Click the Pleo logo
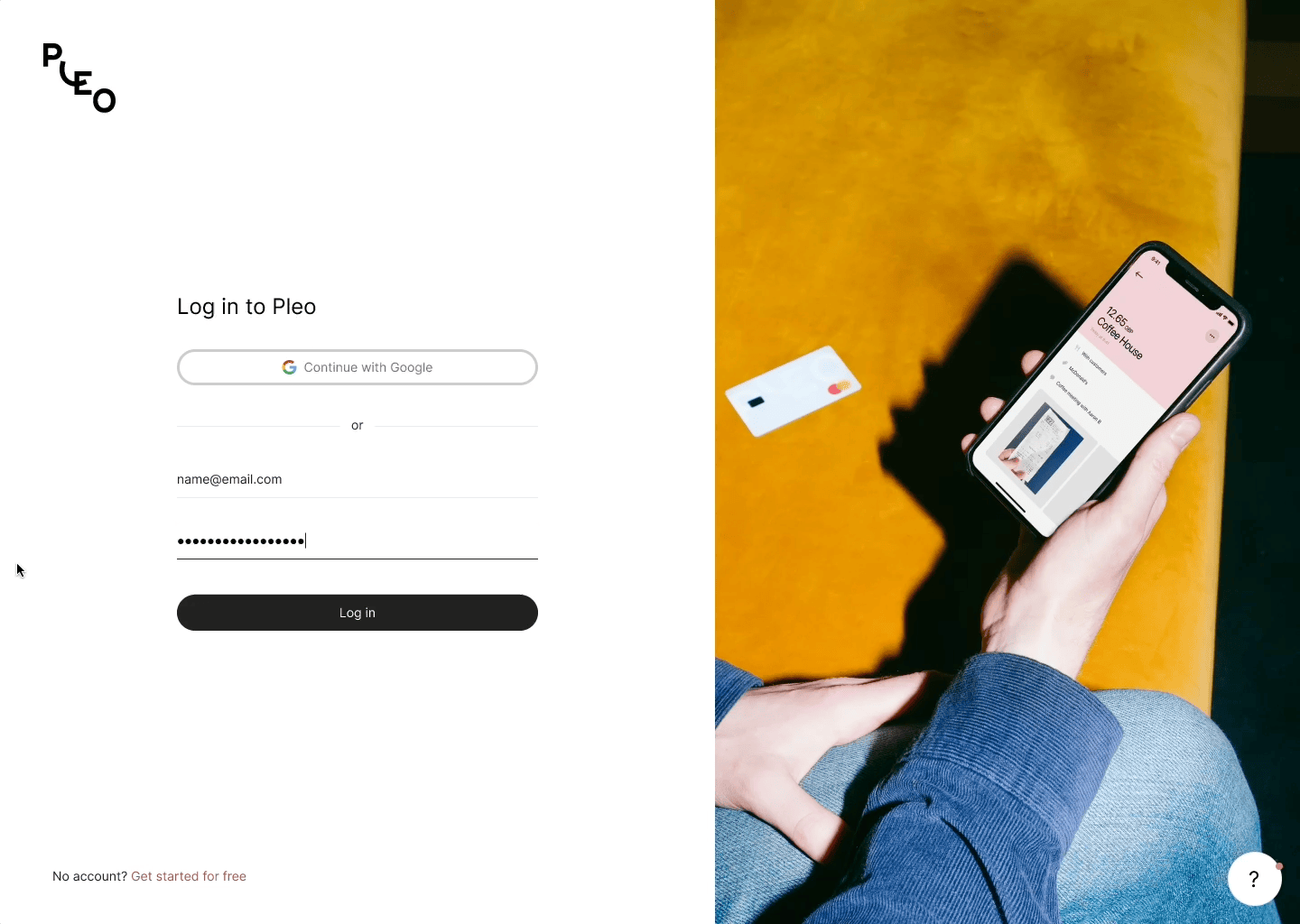 79,78
